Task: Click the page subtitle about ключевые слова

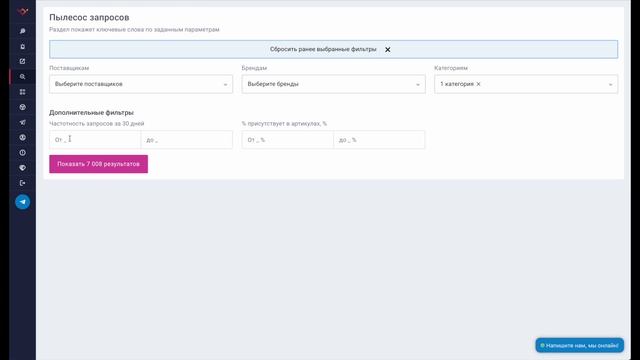Action: point(134,29)
